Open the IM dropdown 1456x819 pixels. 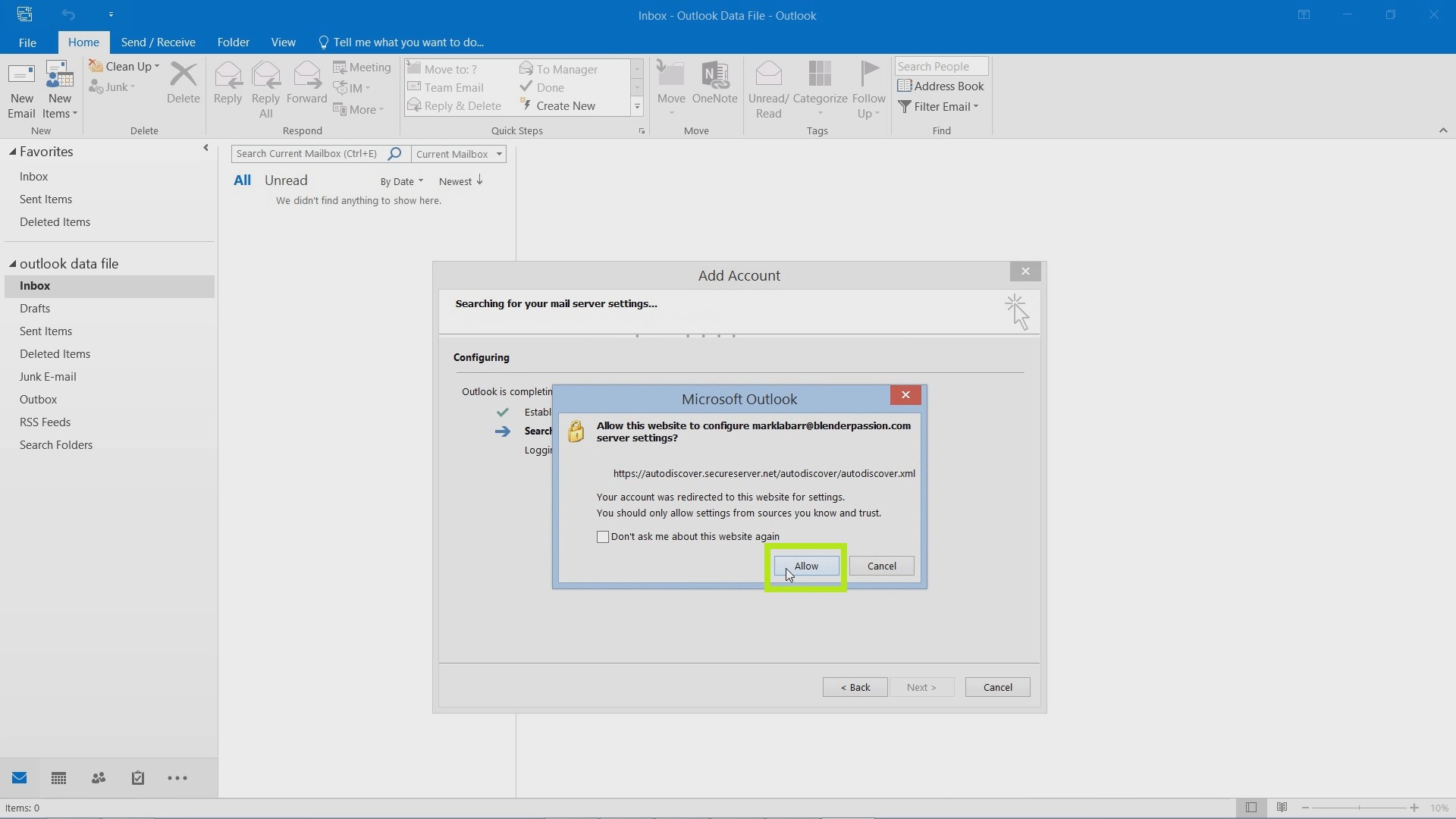tap(352, 88)
